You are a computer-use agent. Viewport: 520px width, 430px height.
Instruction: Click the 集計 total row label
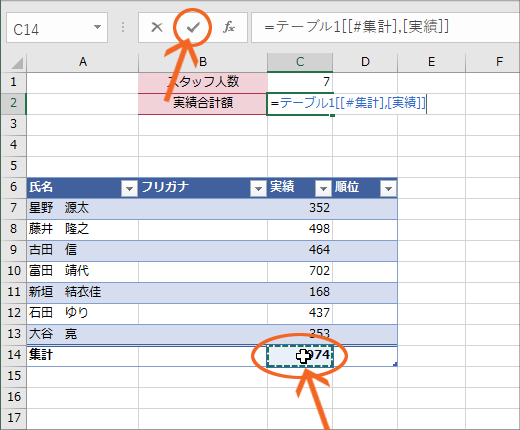point(41,355)
